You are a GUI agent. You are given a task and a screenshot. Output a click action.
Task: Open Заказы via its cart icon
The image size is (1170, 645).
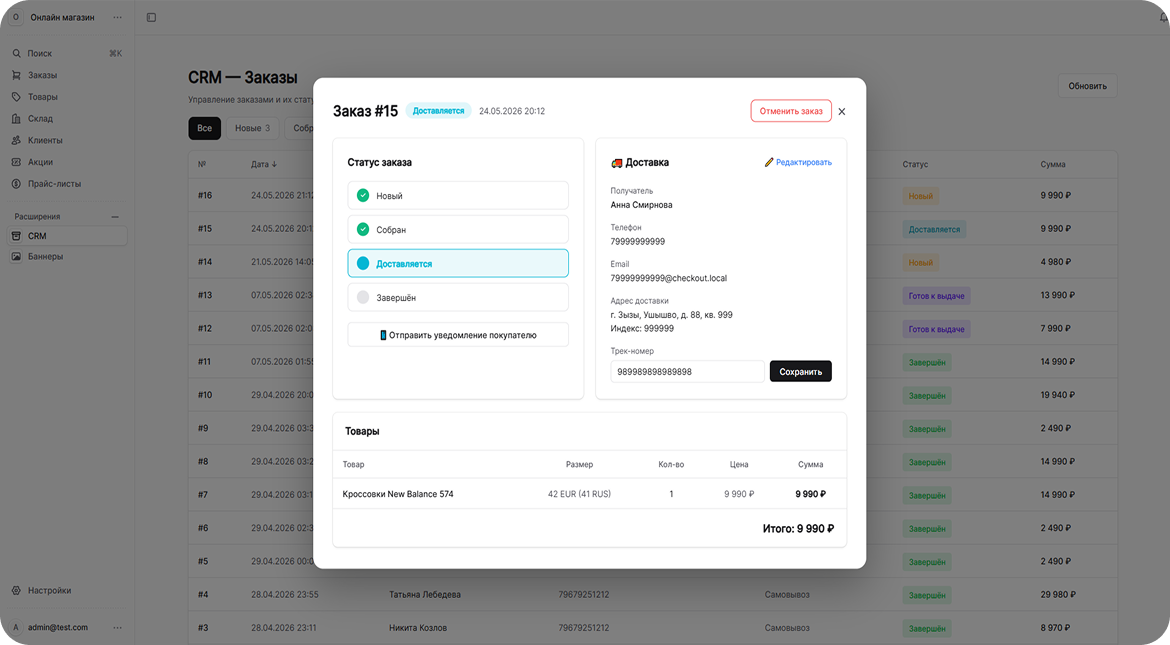click(x=16, y=75)
